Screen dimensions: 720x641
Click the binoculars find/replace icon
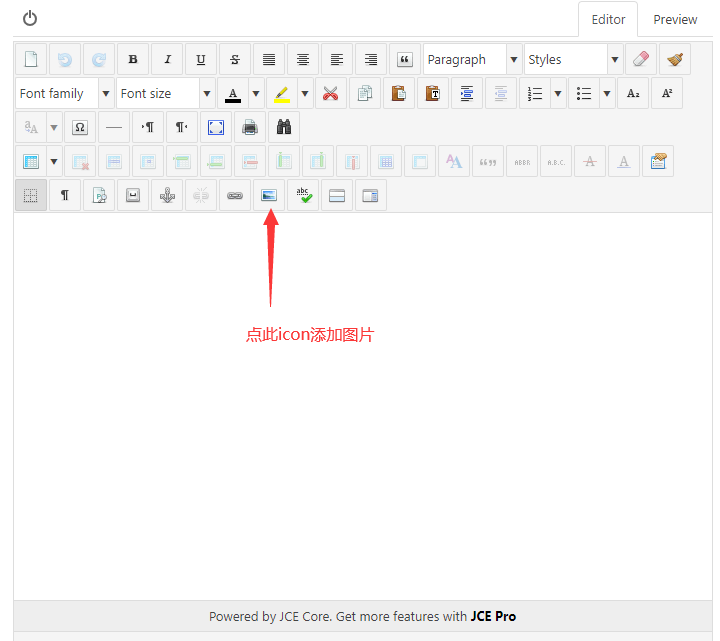click(283, 128)
